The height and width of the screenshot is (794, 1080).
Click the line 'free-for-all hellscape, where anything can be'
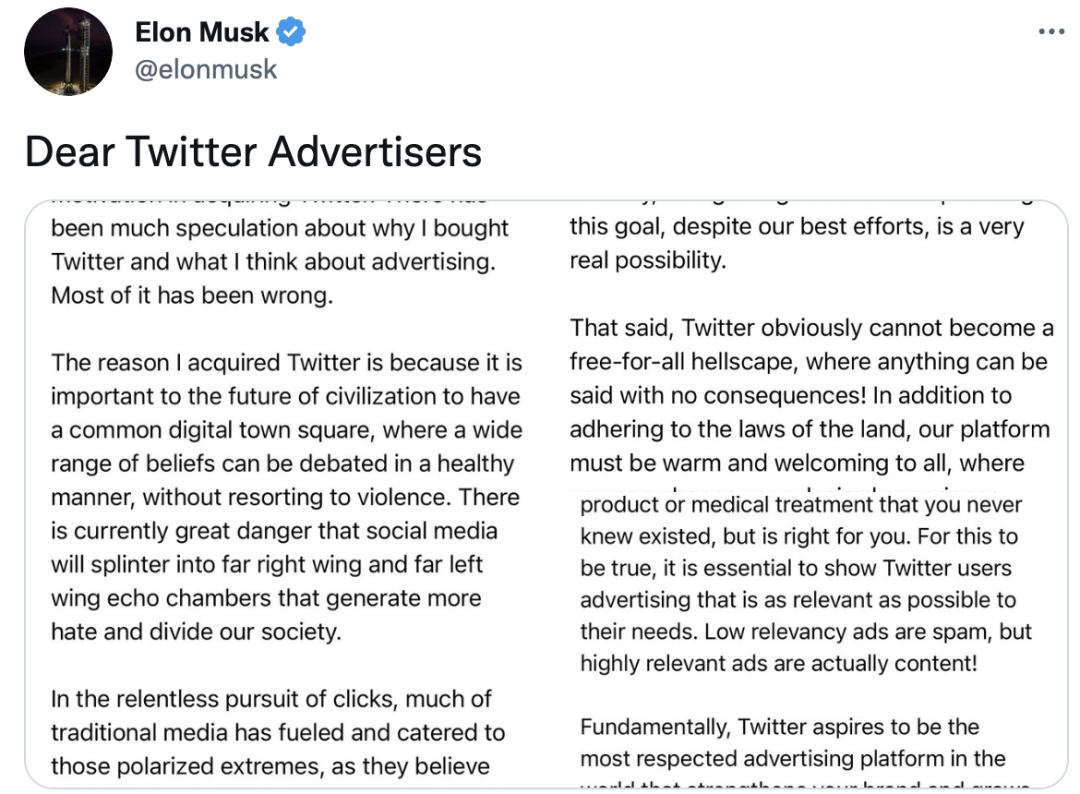[x=809, y=362]
